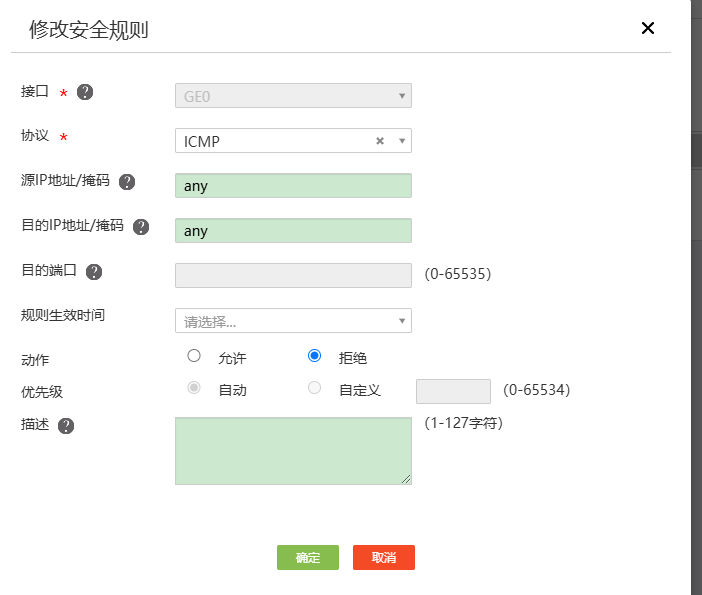702x595 pixels.
Task: Click inside the 描述 text area
Action: pos(292,451)
